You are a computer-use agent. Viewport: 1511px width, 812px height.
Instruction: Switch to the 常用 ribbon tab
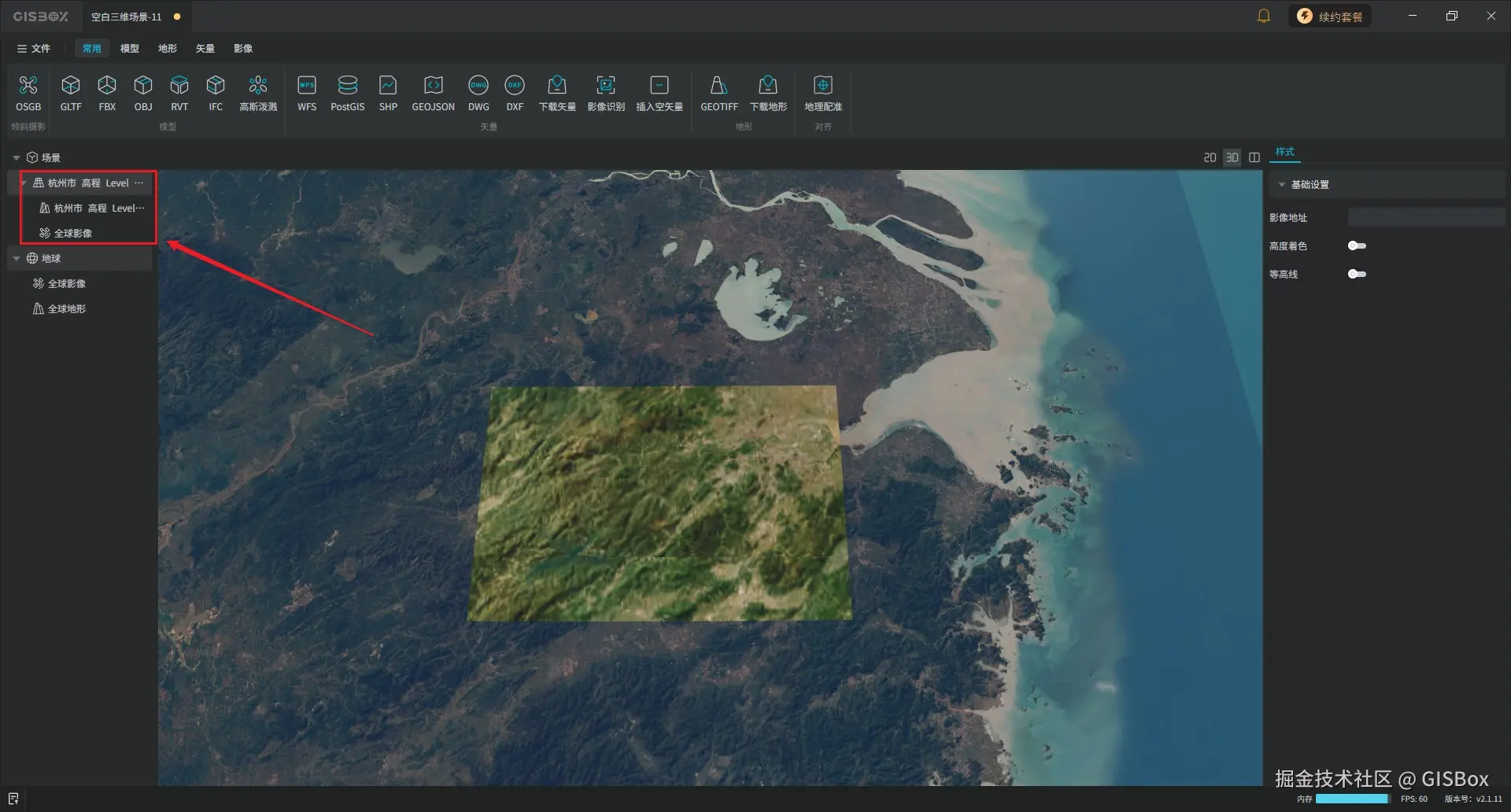(92, 48)
